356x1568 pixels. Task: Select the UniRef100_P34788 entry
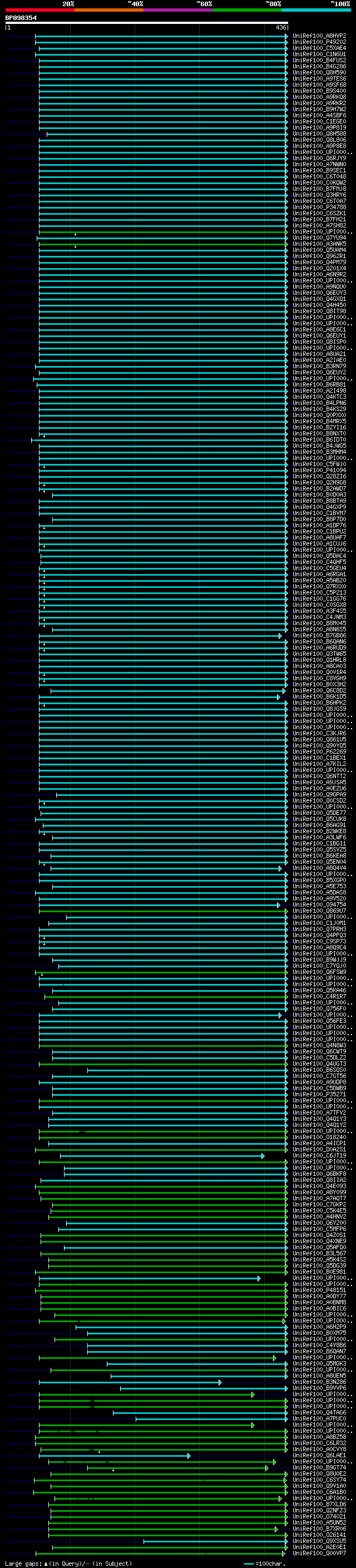tap(319, 207)
